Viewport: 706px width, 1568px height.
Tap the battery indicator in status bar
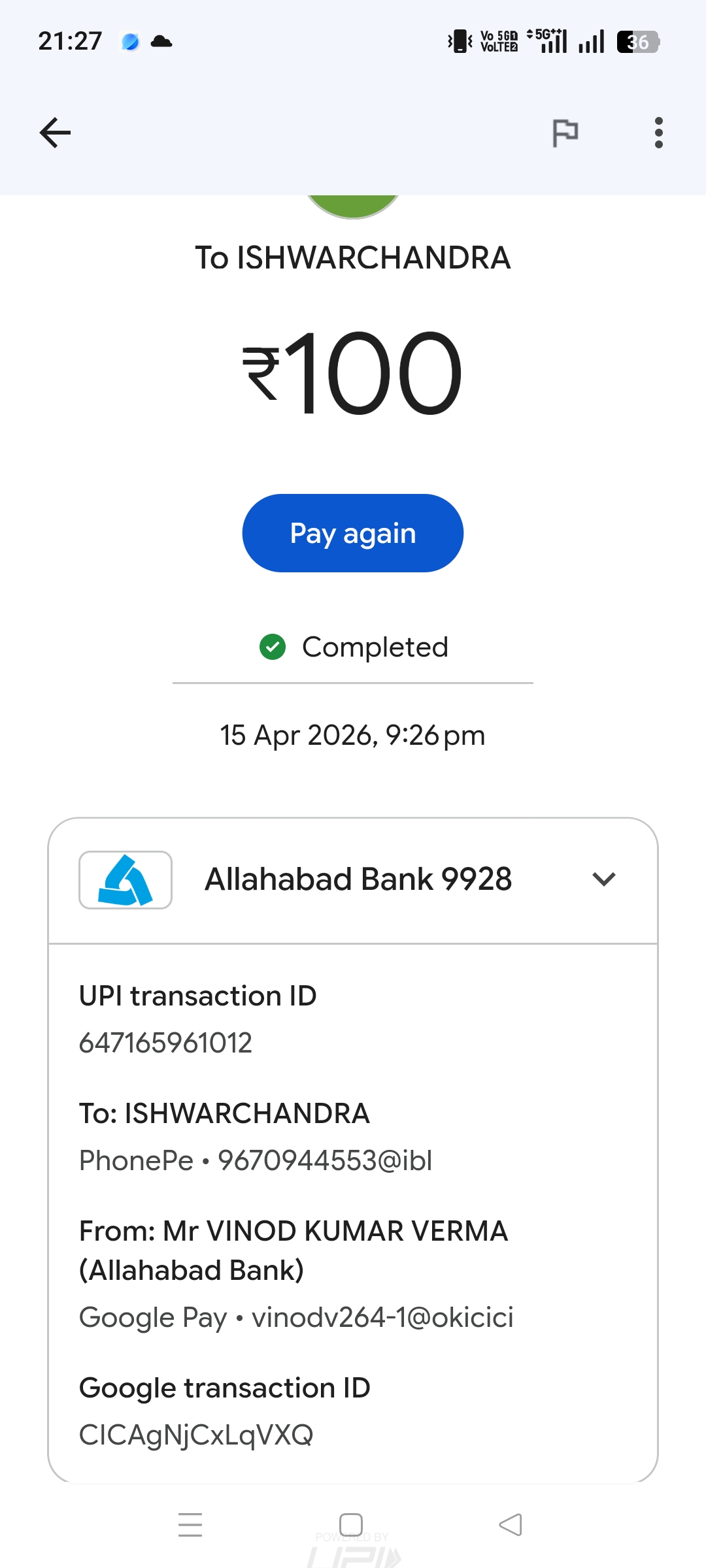point(637,42)
